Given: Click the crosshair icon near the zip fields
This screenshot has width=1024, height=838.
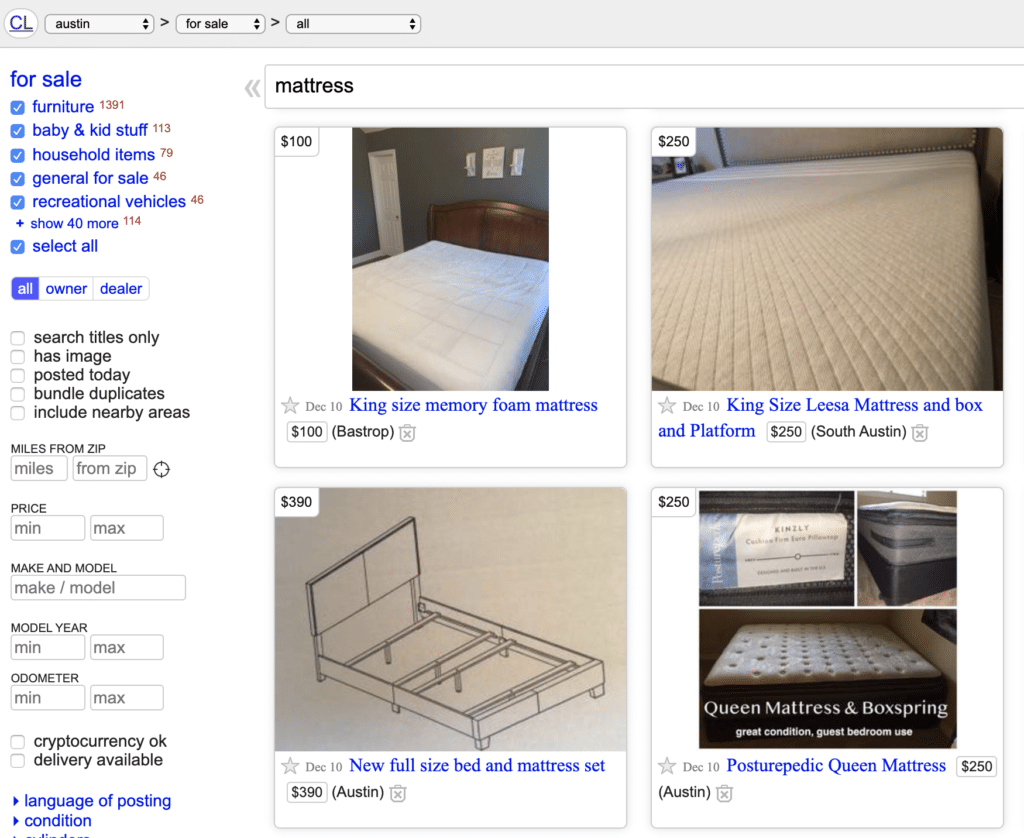Looking at the screenshot, I should point(160,468).
